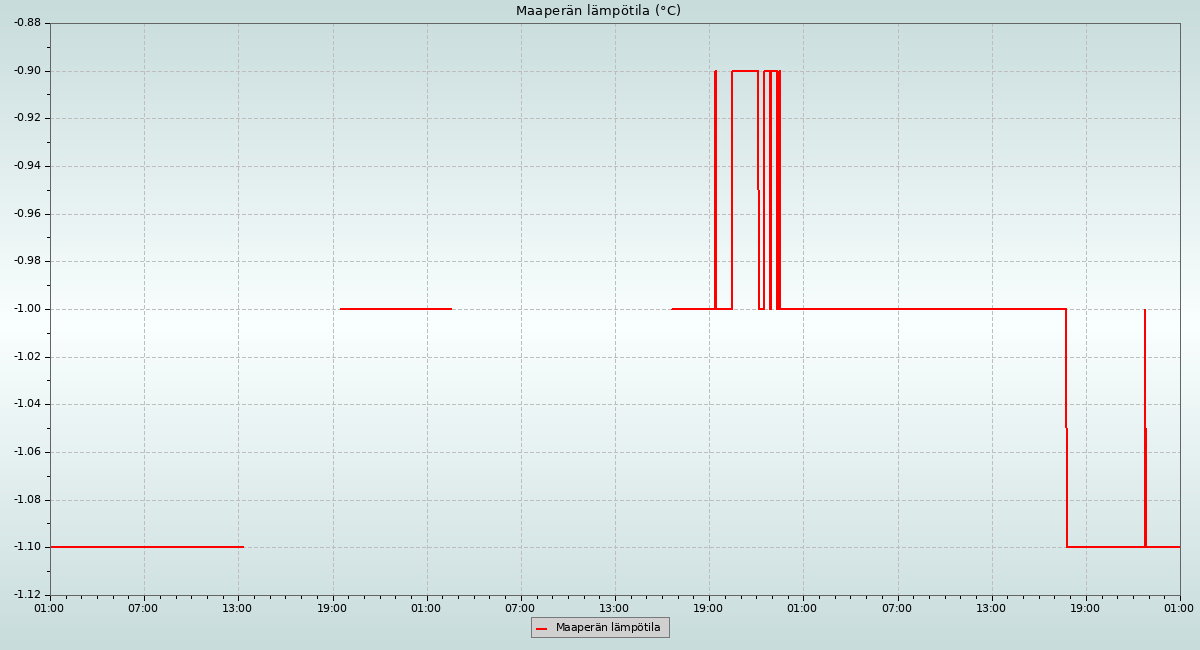1200x650 pixels.
Task: Click the rightmost 01:00 x-axis label
Action: [1179, 608]
